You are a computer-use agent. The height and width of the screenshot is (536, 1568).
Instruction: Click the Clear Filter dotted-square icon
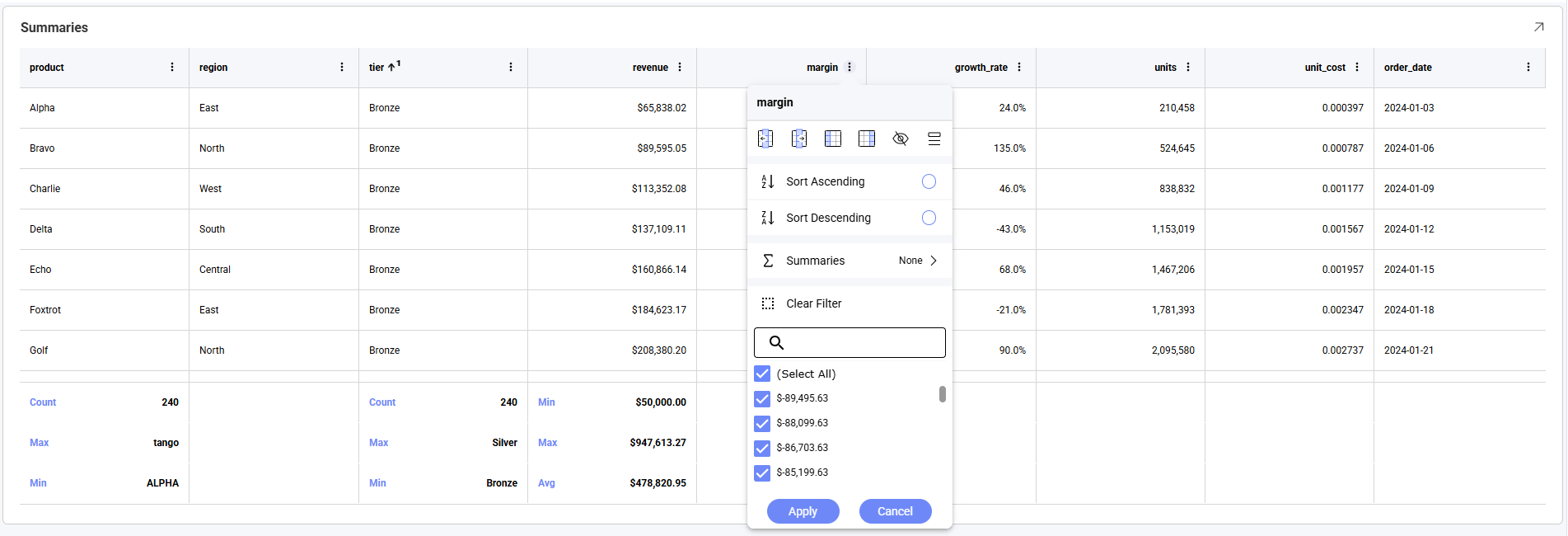pyautogui.click(x=768, y=303)
